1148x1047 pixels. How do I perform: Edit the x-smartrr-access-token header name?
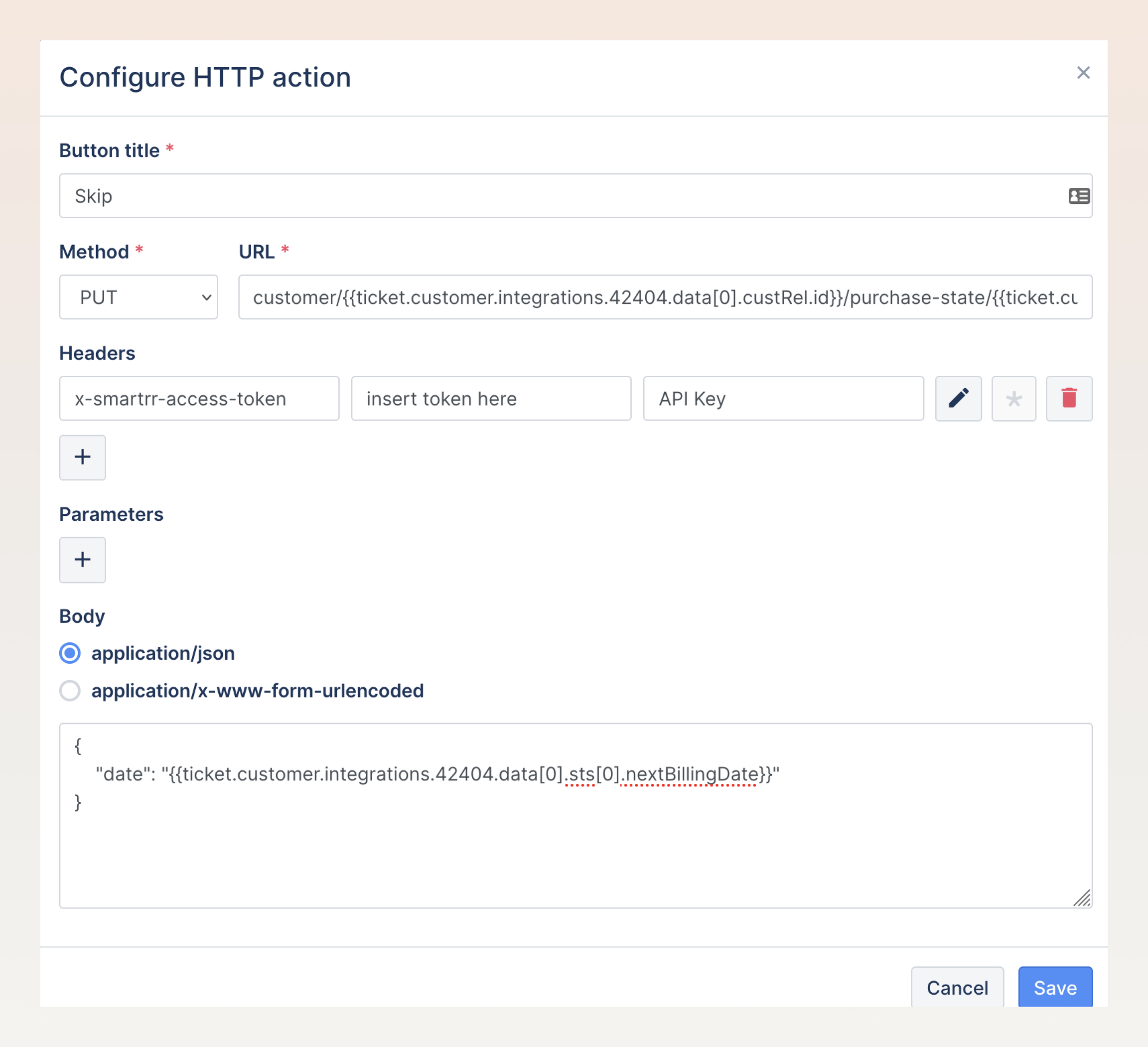coord(199,399)
